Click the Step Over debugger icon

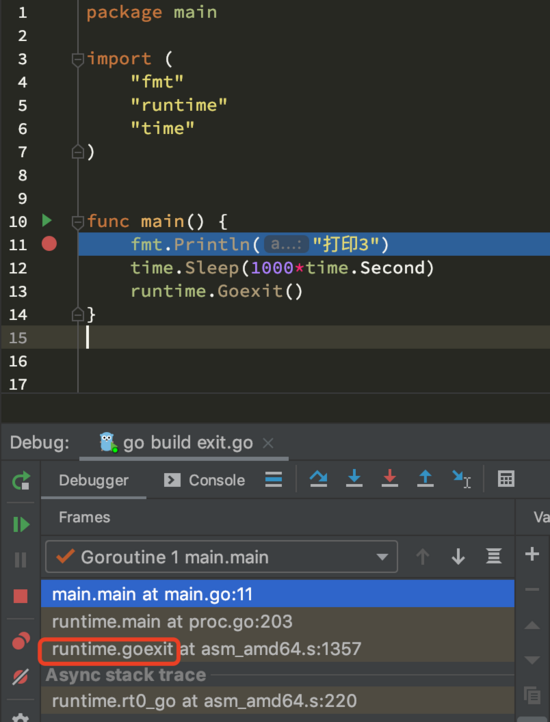tap(318, 479)
